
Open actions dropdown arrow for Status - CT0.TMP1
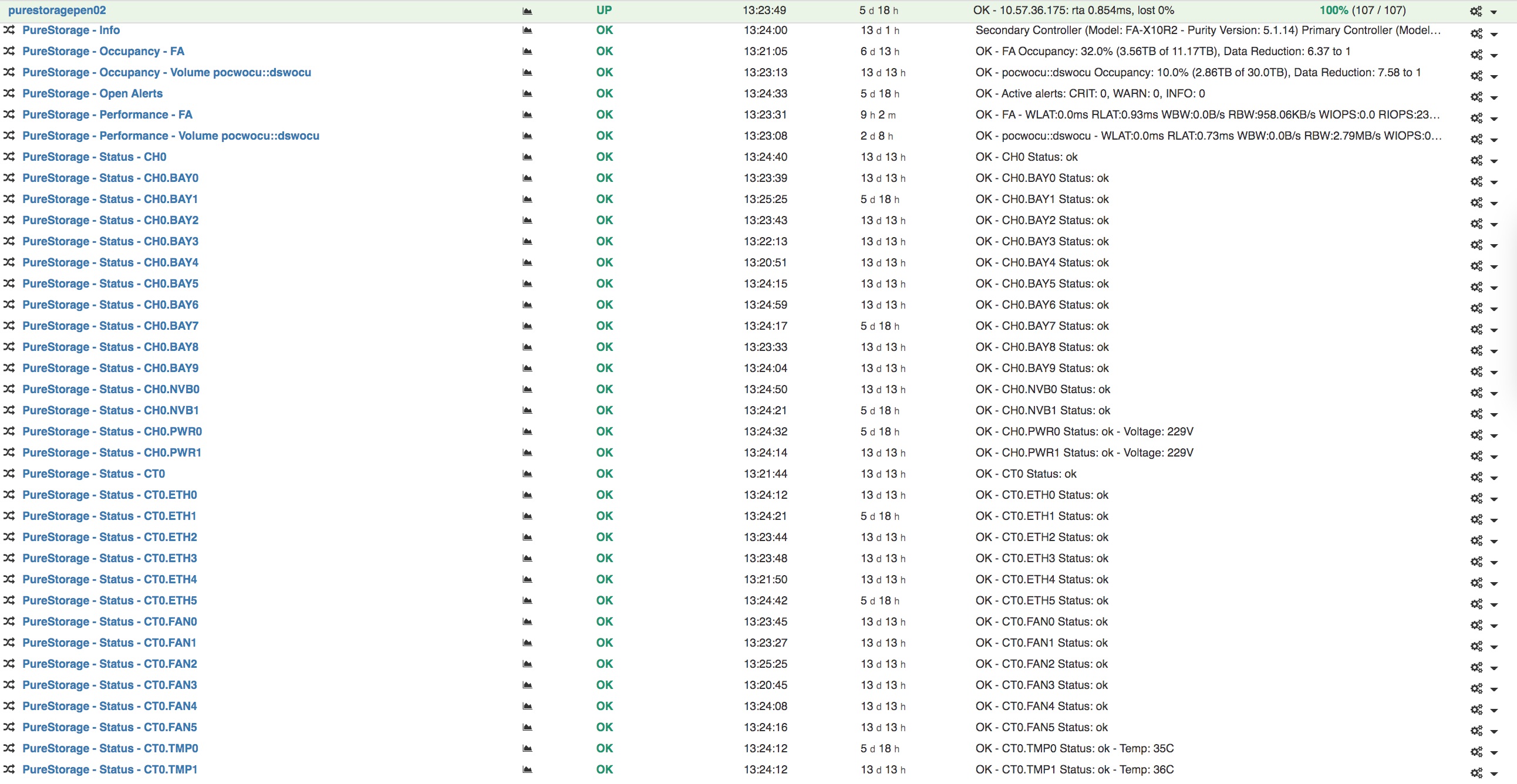coord(1494,774)
